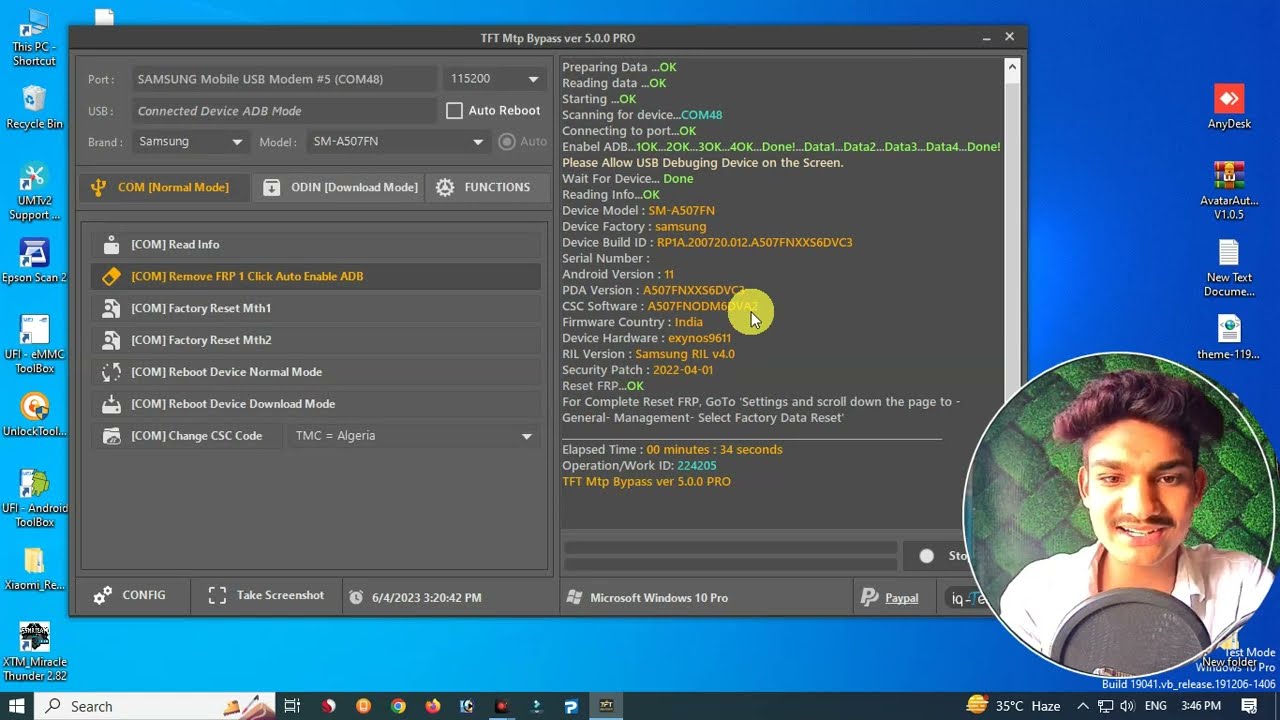Open the notification center icon
Screen dimensions: 1280x720
[1249, 706]
